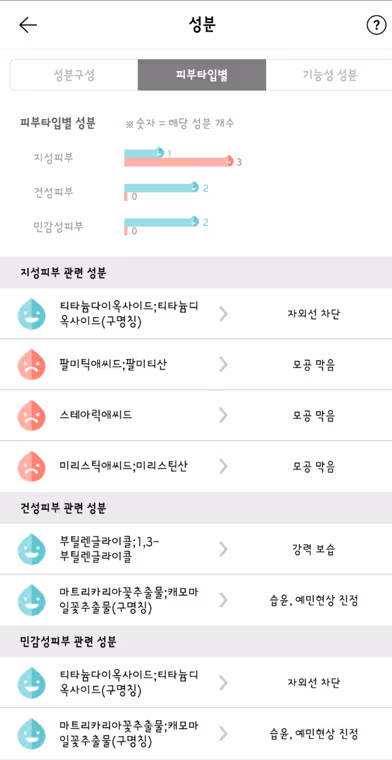Tap the blue droplet in 민감성피부 티타늄디옥사이드 row
The image size is (392, 760).
(31, 682)
